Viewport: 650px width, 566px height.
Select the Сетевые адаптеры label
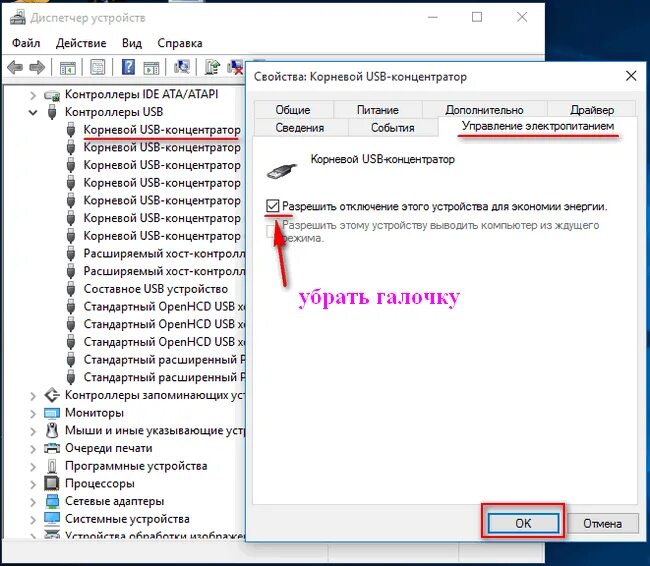(x=114, y=501)
